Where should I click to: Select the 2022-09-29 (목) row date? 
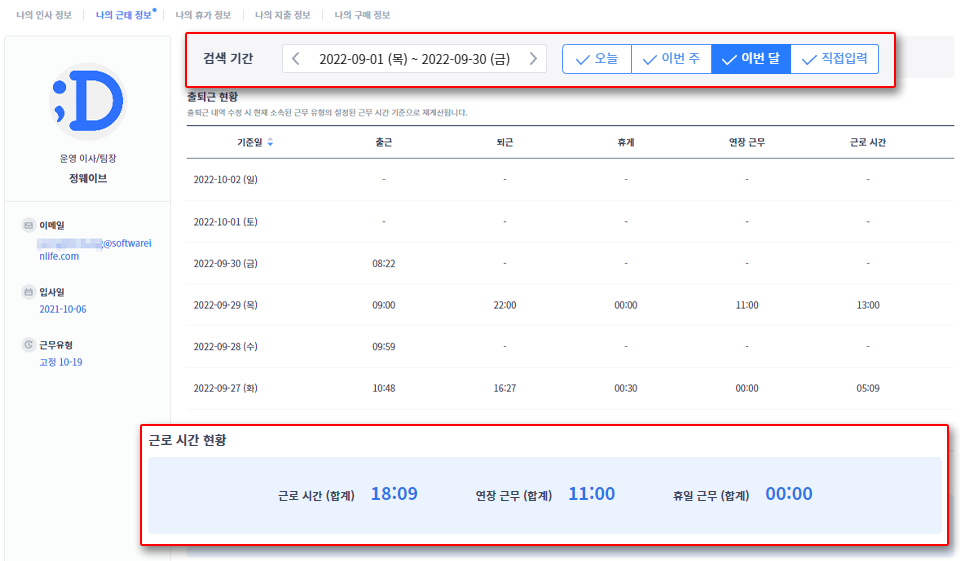[225, 305]
